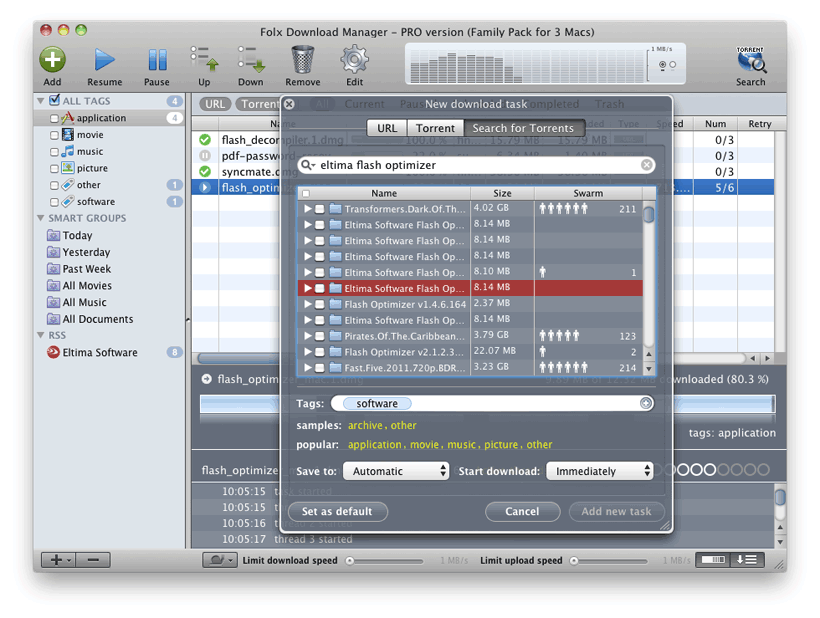This screenshot has height=618, width=820.
Task: Click the Remove trash can icon
Action: click(303, 59)
